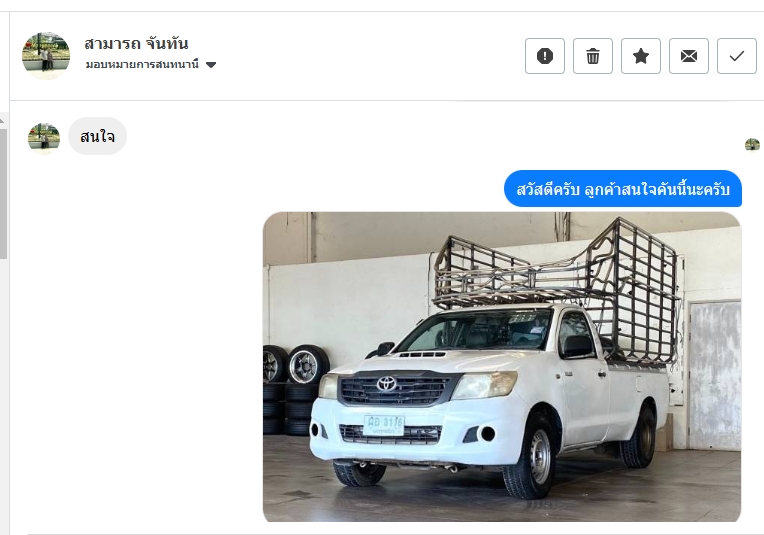Select blue reply สวัสดีครับ ลูกค้าสนใจคันนี้นะครับ
Viewport: 764px width, 535px height.
(623, 189)
